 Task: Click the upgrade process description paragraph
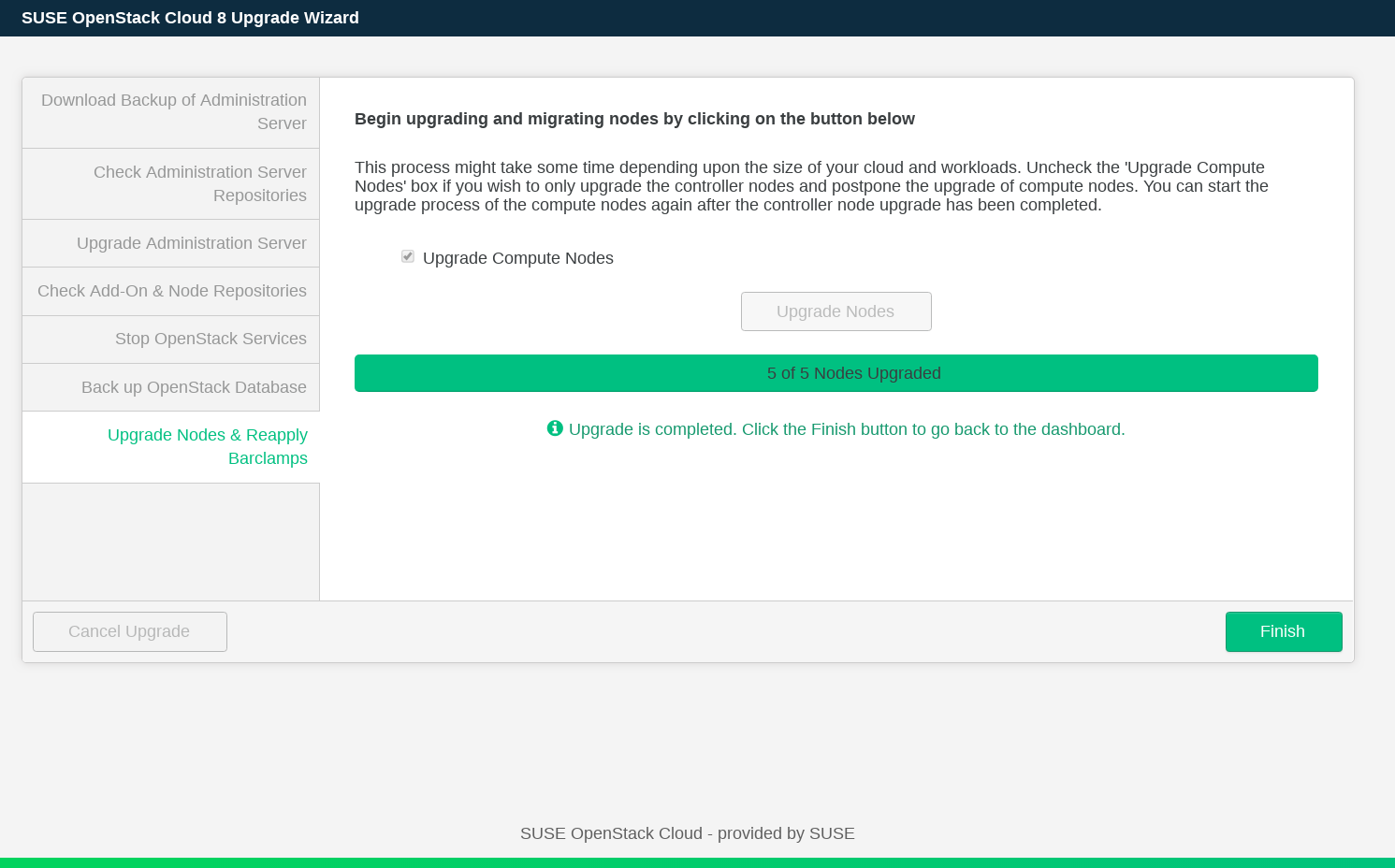click(x=810, y=186)
